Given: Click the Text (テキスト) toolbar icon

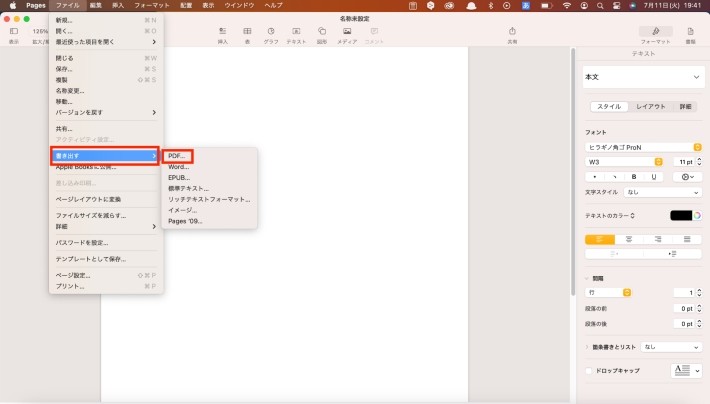Looking at the screenshot, I should click(x=296, y=31).
